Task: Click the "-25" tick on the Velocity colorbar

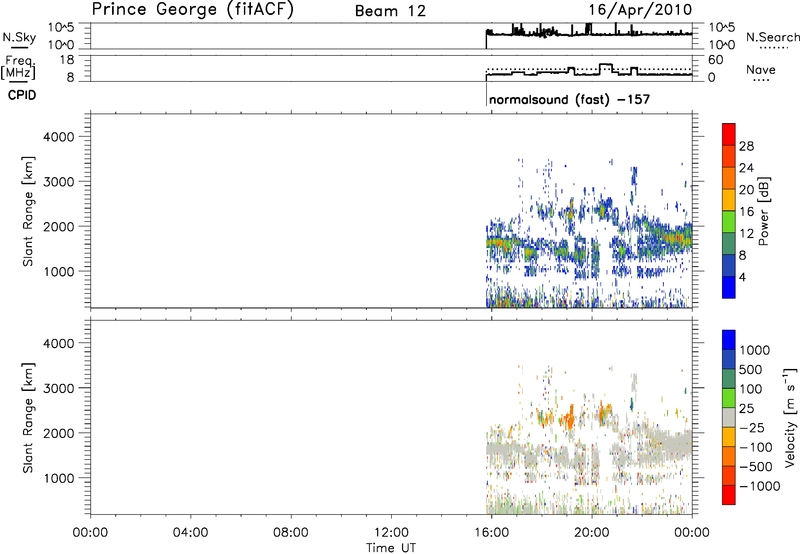Action: (752, 427)
